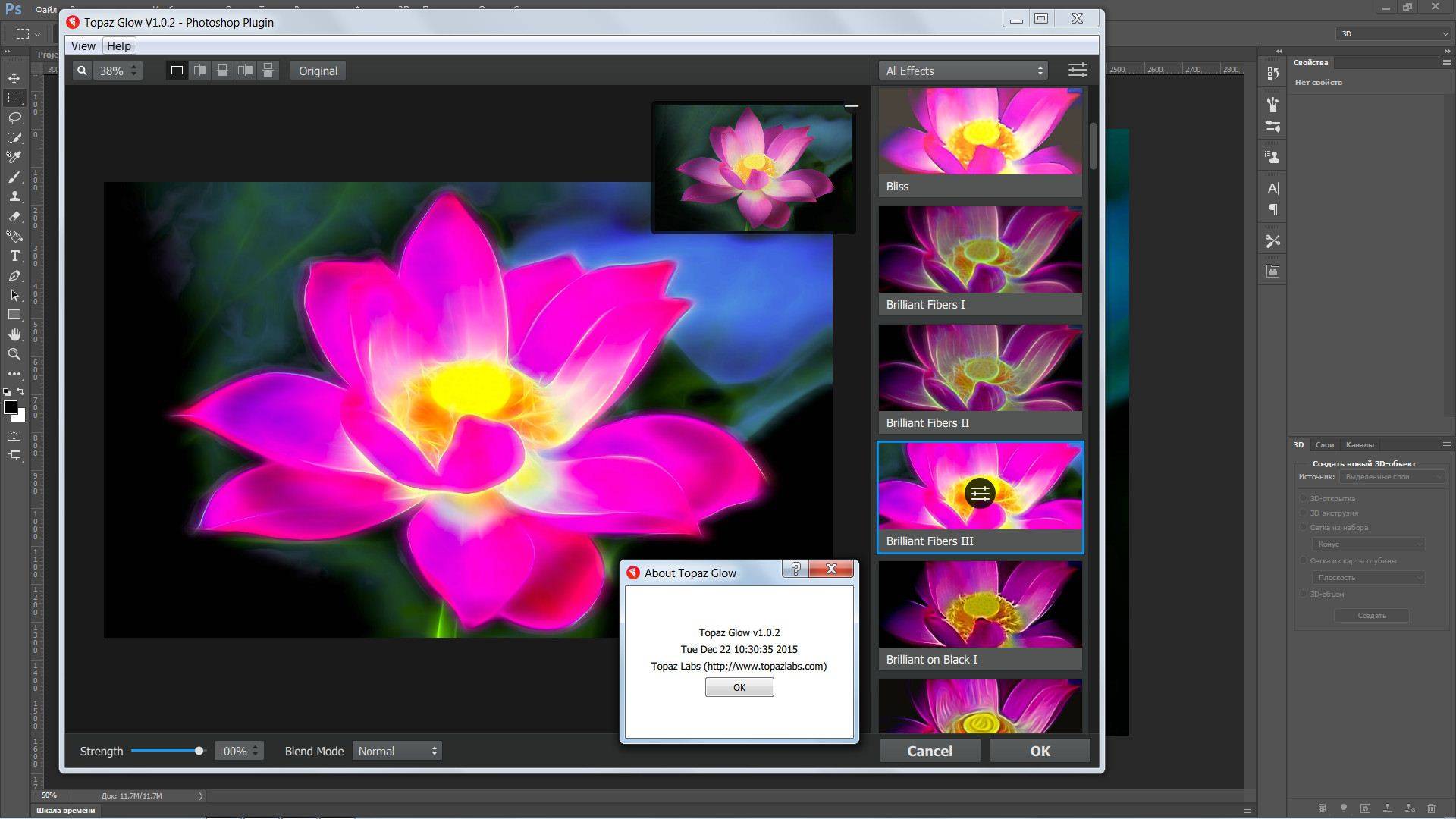Select the Move tool in Photoshop toolbar
This screenshot has width=1456, height=819.
click(x=14, y=78)
